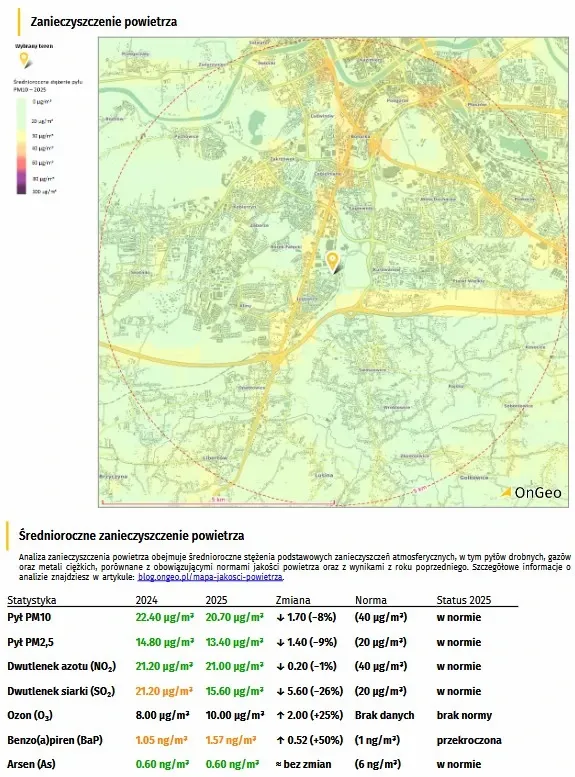The width and height of the screenshot is (575, 777).
Task: Click the "Status 2025" column header
Action: click(463, 600)
